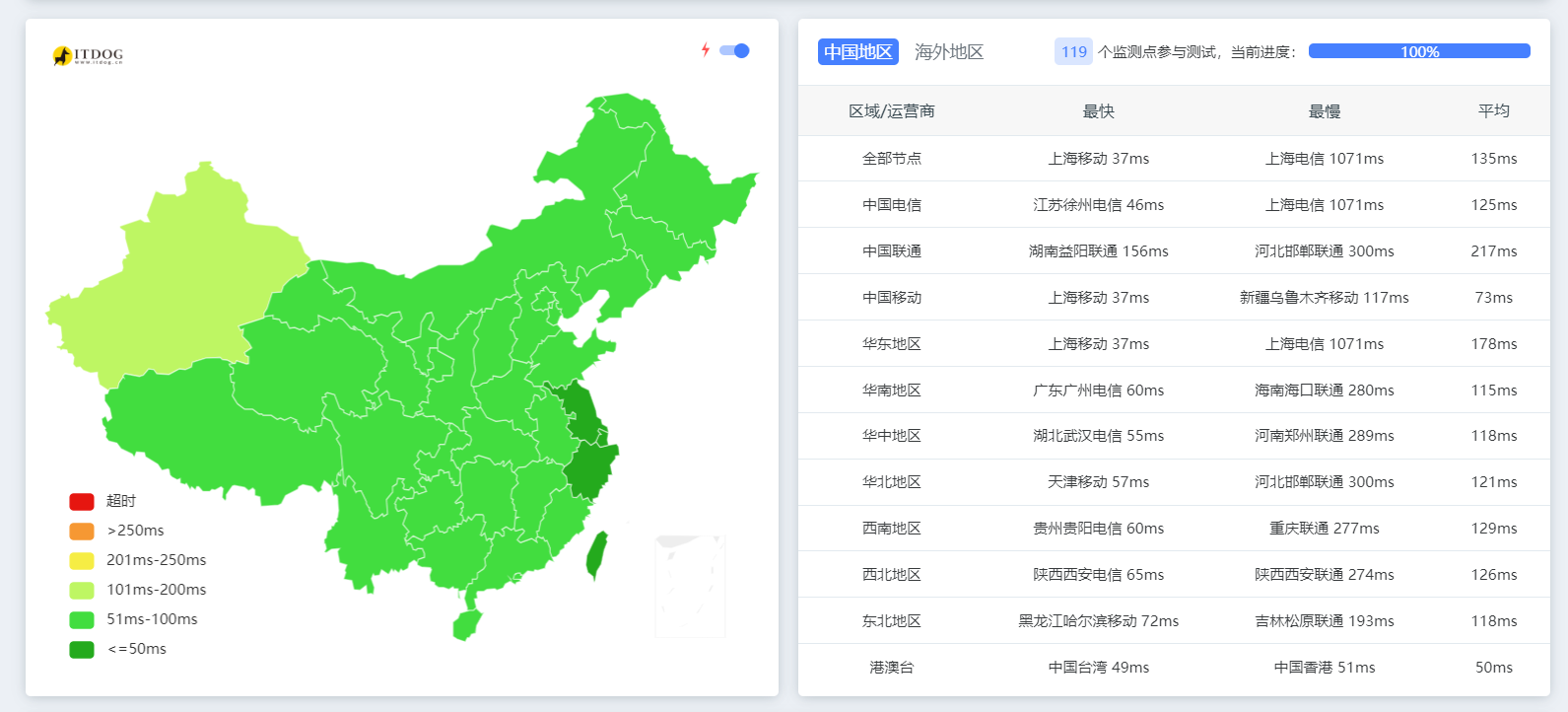Toggle the 101ms-200ms legend swatch

point(82,591)
